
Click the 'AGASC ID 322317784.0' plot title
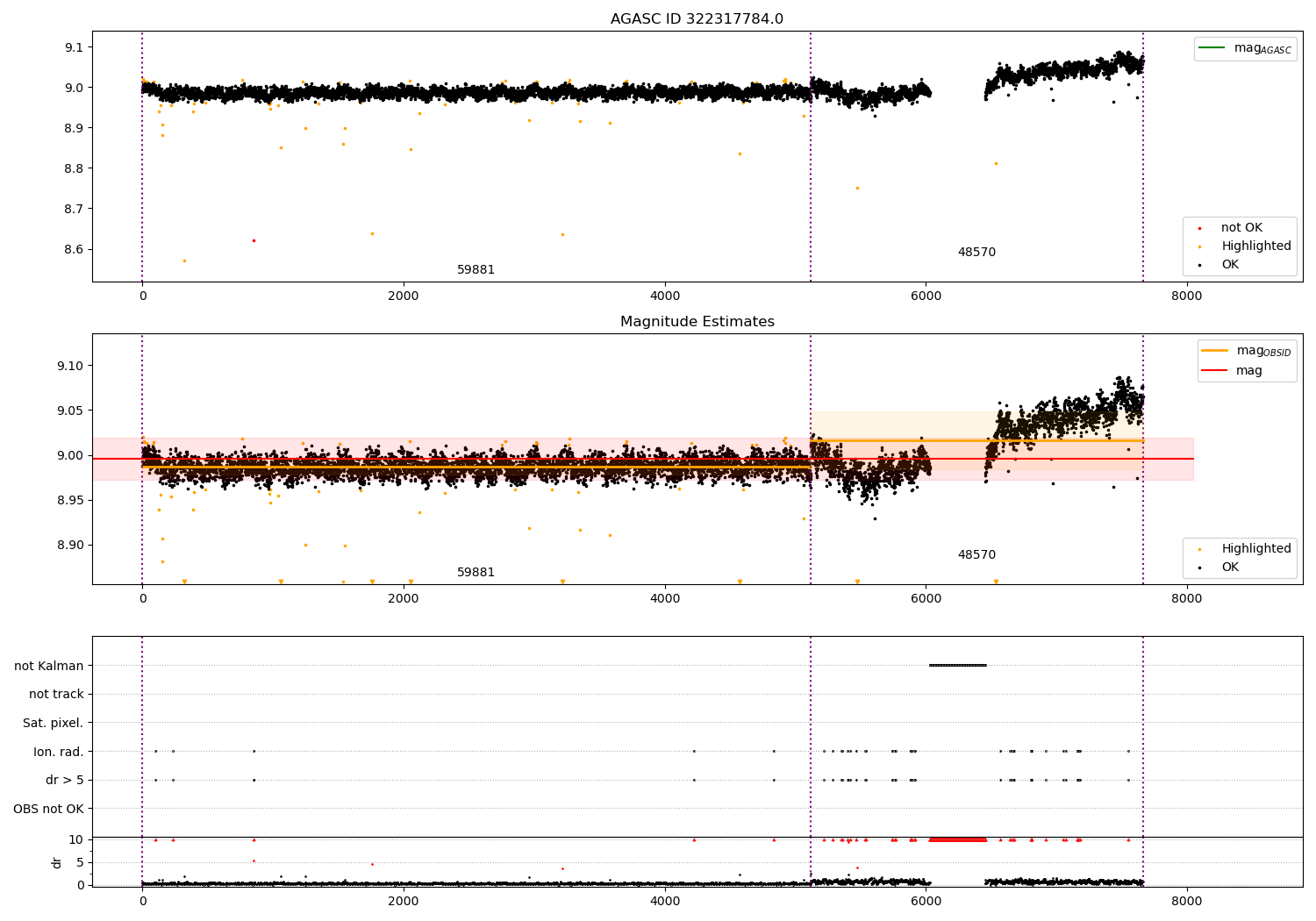pos(697,19)
